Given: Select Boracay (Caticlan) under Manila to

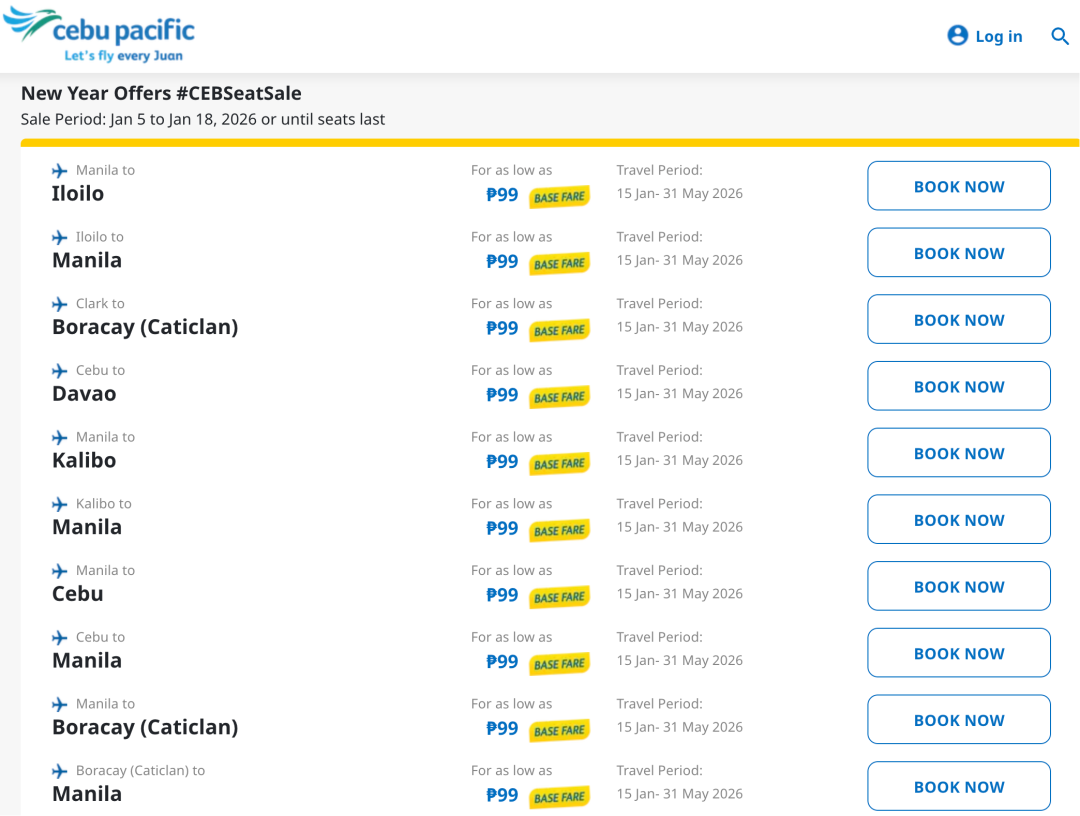Looking at the screenshot, I should point(145,727).
